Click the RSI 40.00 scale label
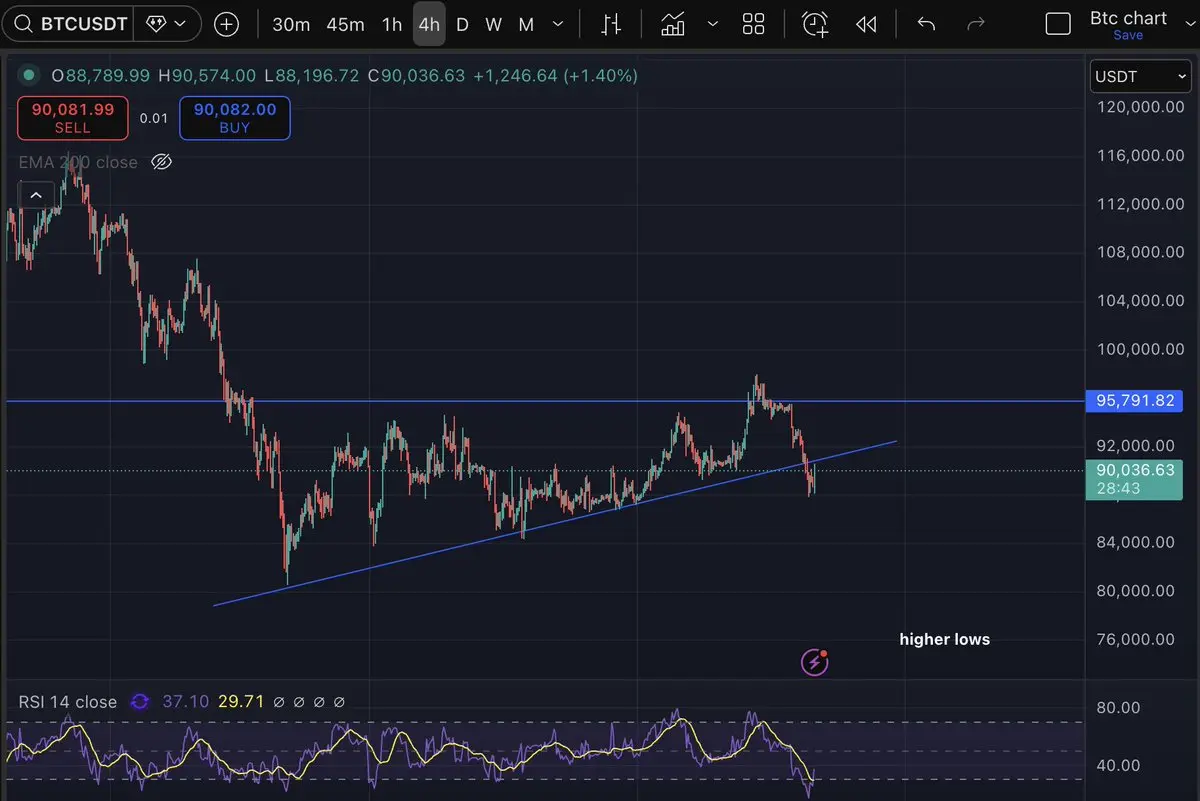This screenshot has width=1200, height=801. point(1118,765)
